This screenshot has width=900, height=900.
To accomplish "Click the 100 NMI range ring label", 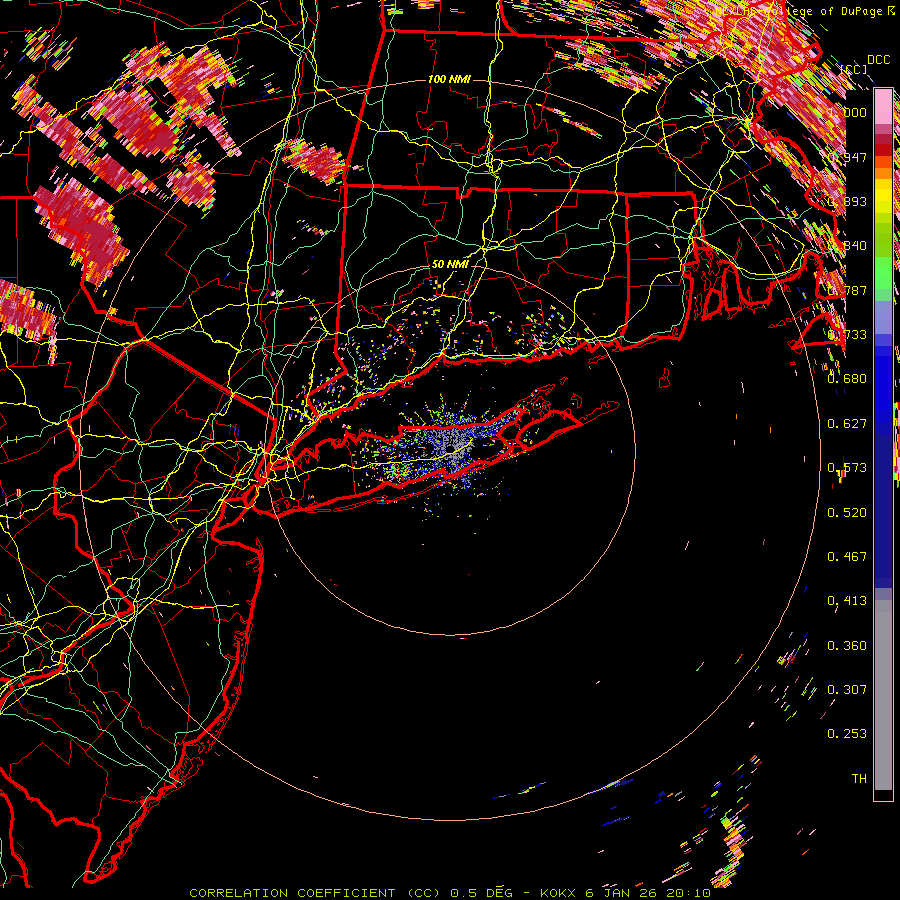I will (449, 79).
